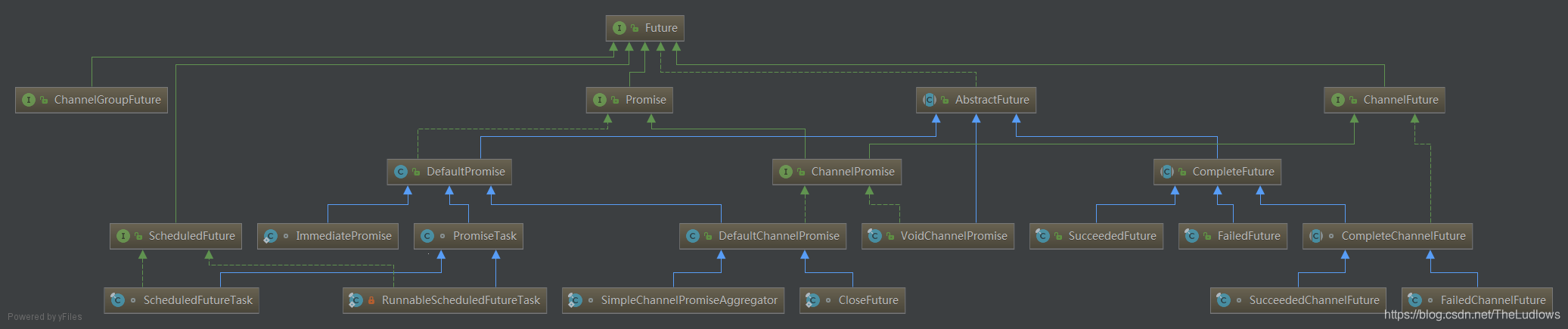1568x329 pixels.
Task: Click the class icon on VoidChannelPromise node
Action: (874, 236)
